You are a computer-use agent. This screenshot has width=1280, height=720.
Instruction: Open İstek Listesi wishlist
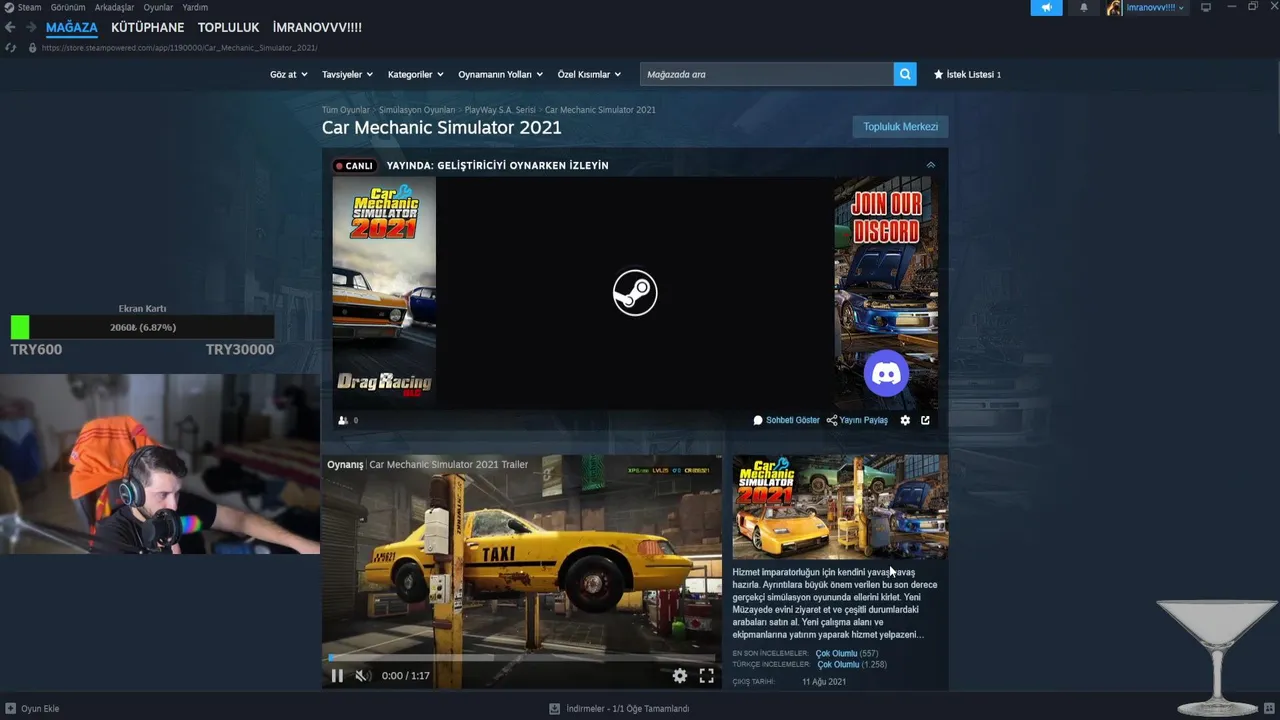pos(967,74)
